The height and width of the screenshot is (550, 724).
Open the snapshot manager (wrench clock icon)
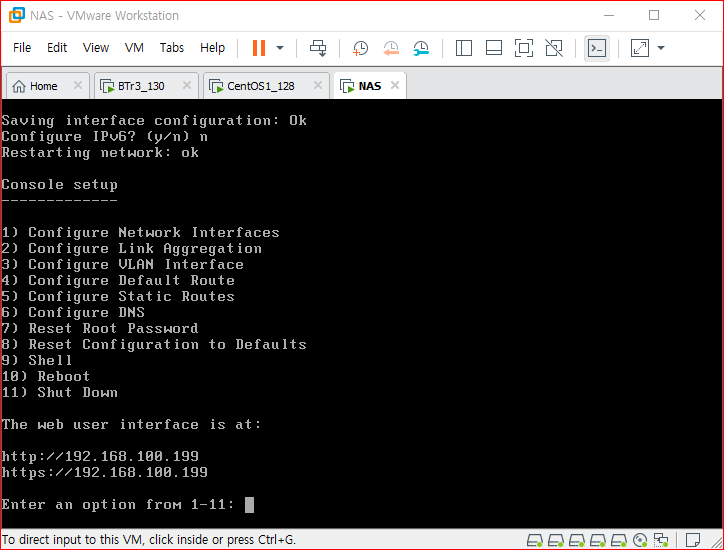coord(421,48)
